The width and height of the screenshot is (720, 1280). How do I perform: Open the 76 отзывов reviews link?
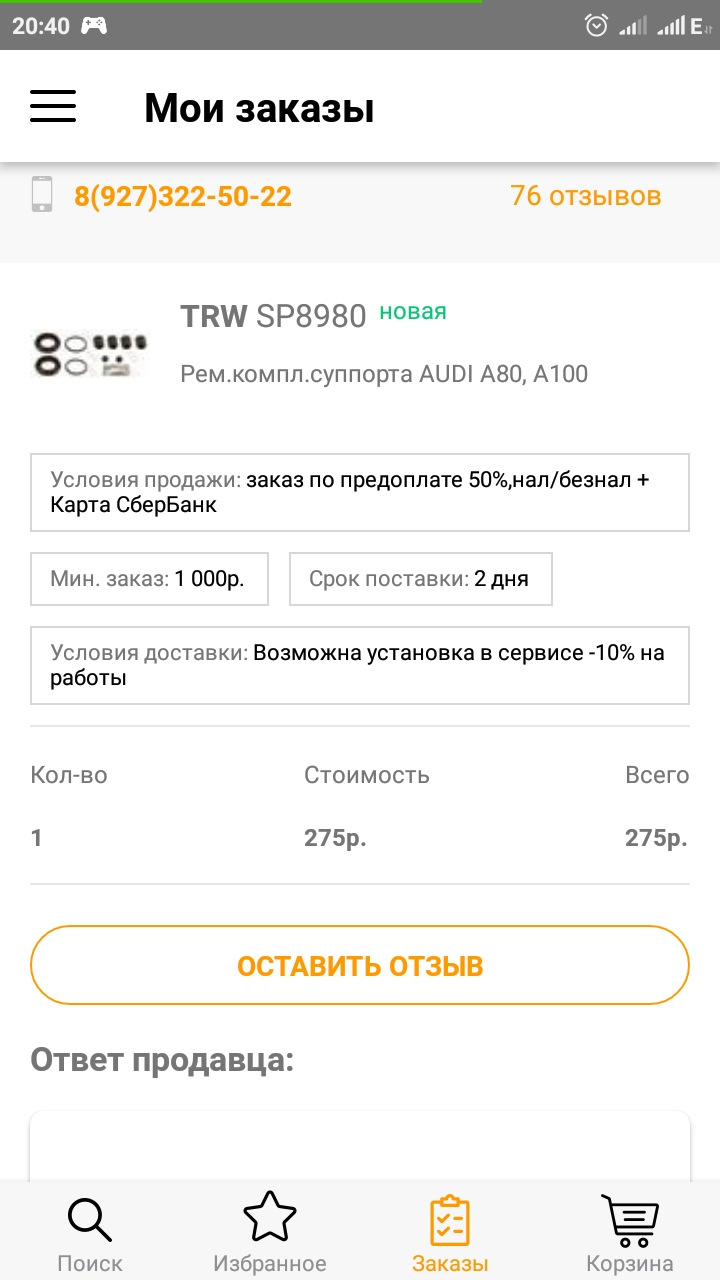point(586,195)
